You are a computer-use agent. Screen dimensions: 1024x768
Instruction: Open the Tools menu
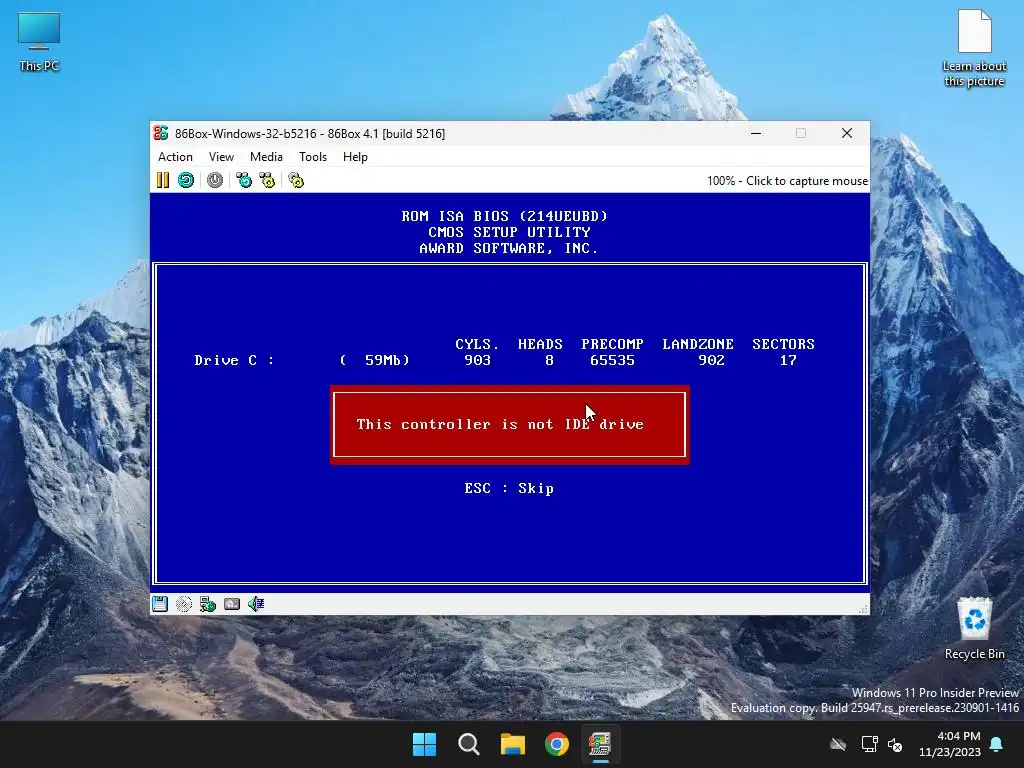(313, 157)
